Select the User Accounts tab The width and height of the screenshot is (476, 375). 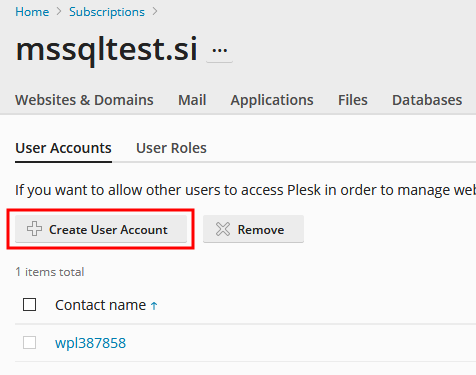click(x=63, y=148)
